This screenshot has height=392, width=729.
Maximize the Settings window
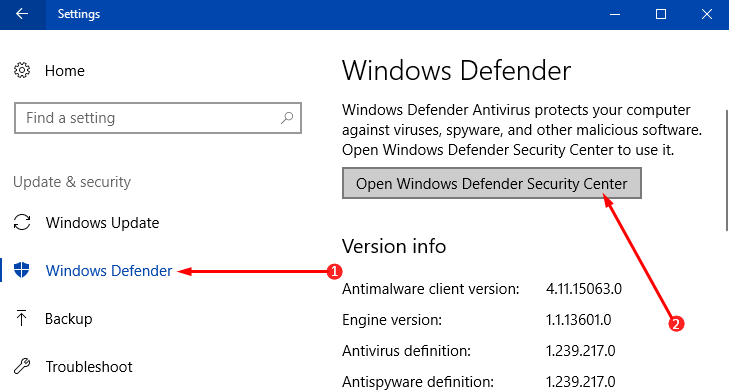pos(661,14)
